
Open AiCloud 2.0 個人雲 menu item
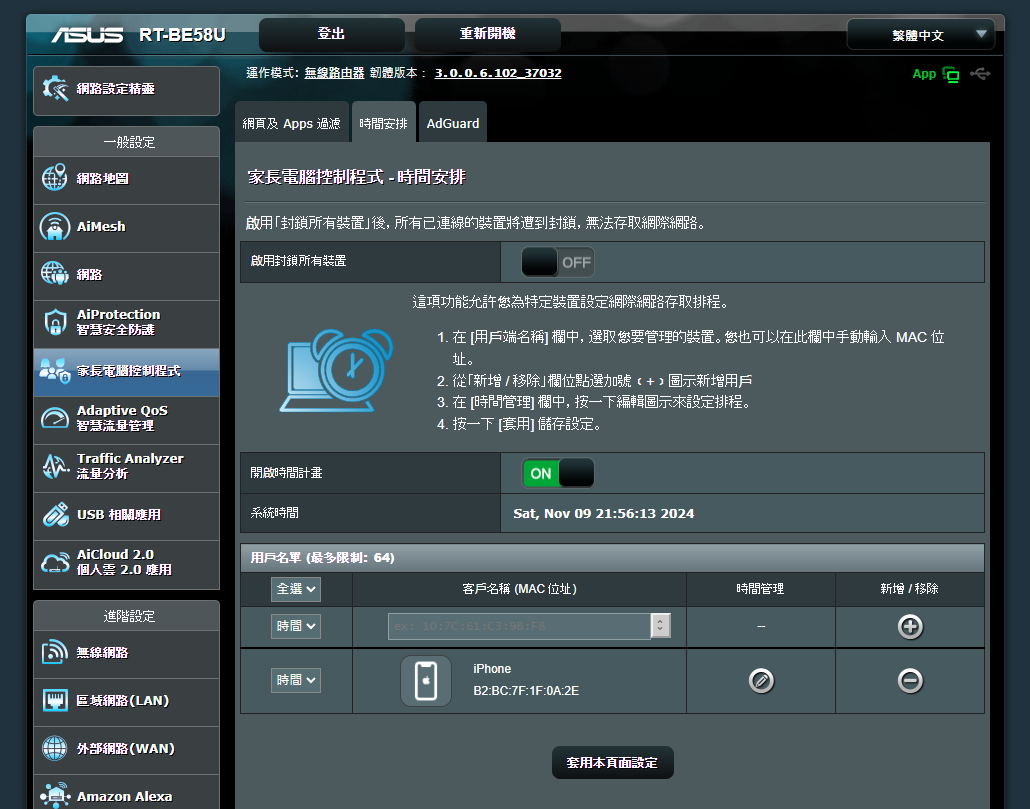[126, 563]
